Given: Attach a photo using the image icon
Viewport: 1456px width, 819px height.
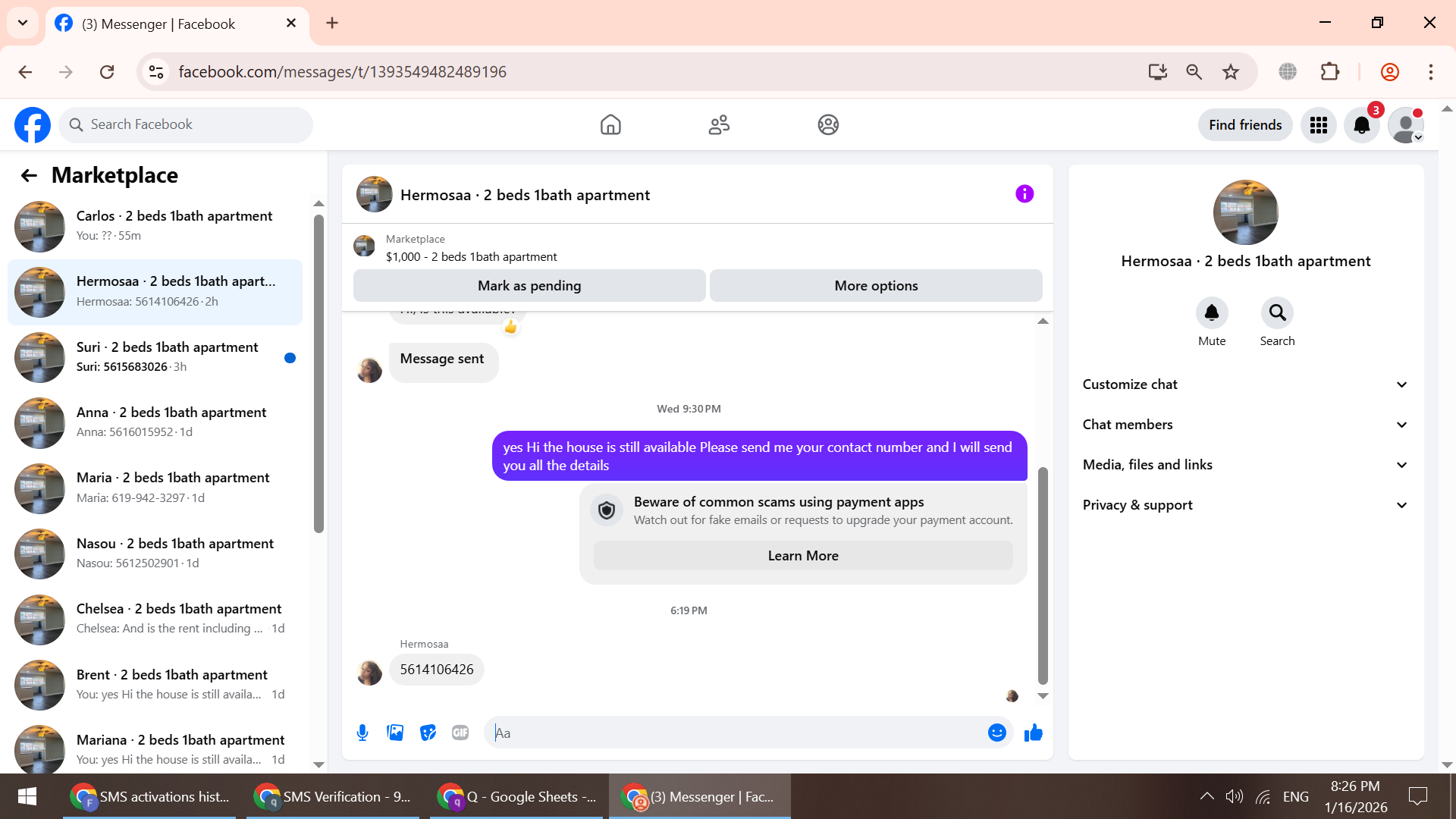Looking at the screenshot, I should tap(395, 733).
